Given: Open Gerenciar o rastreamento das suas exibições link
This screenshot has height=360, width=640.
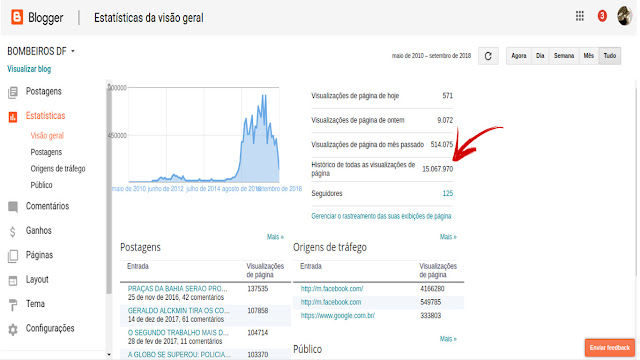Looking at the screenshot, I should (381, 216).
